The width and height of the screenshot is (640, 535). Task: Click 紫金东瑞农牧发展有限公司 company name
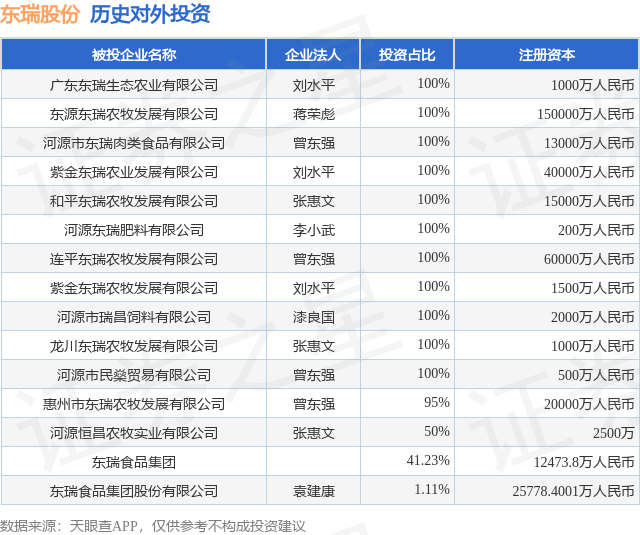pos(134,288)
